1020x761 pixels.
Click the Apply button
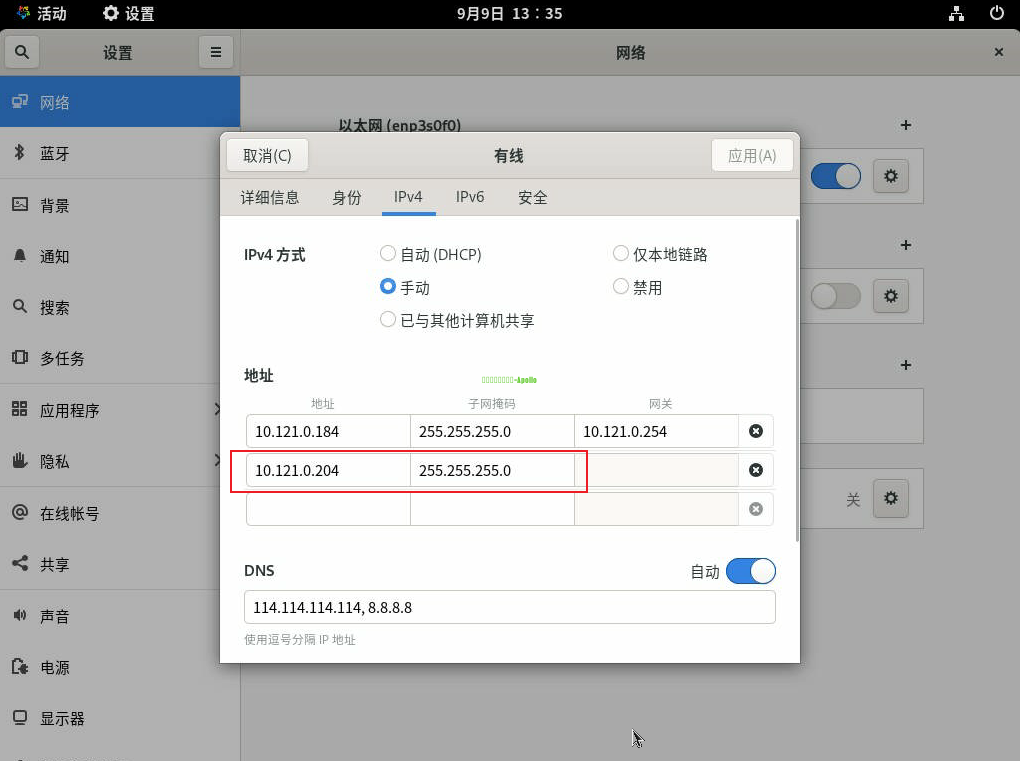[751, 155]
